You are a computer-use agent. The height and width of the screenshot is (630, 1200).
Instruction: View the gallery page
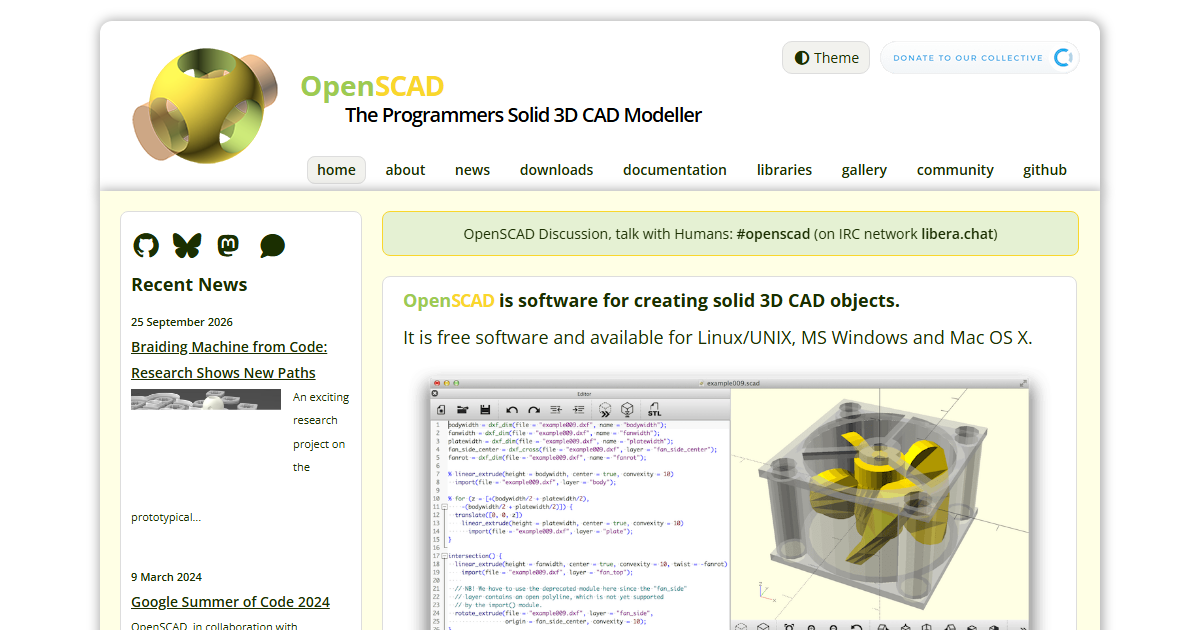click(864, 170)
